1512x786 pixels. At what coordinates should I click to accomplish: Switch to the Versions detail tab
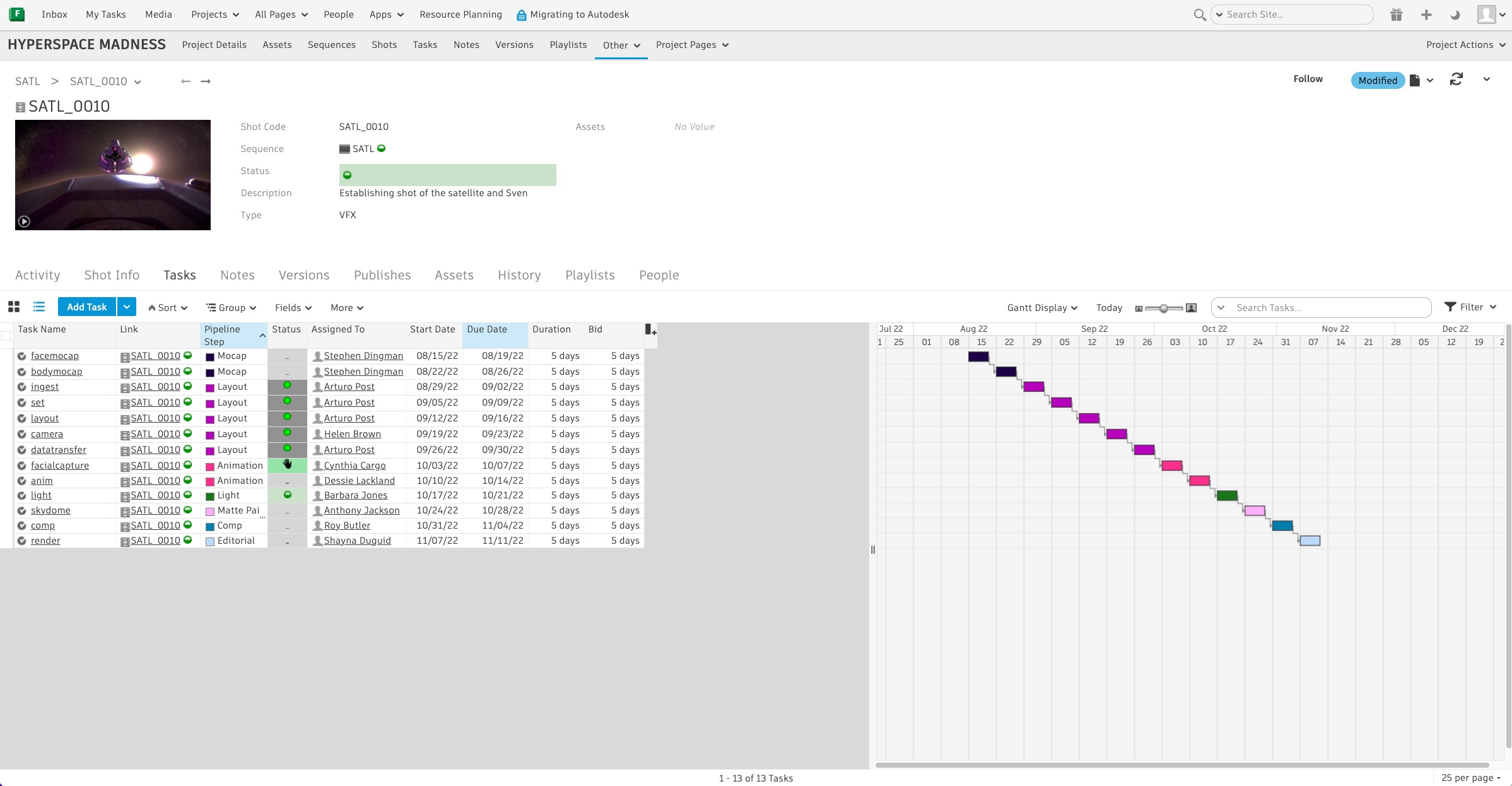pos(304,275)
